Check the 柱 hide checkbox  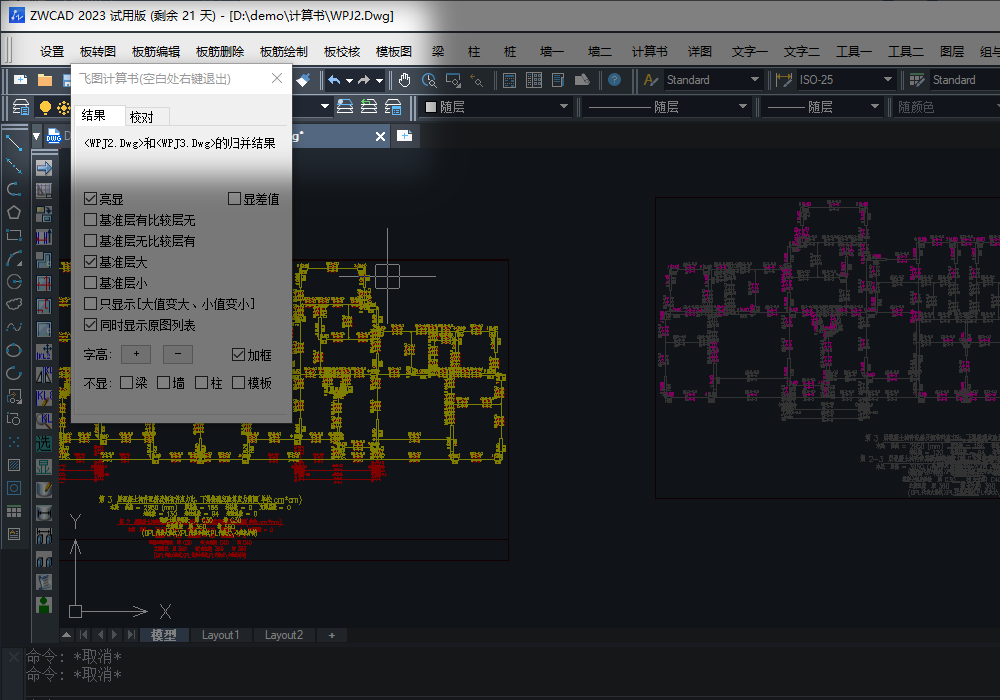[202, 383]
